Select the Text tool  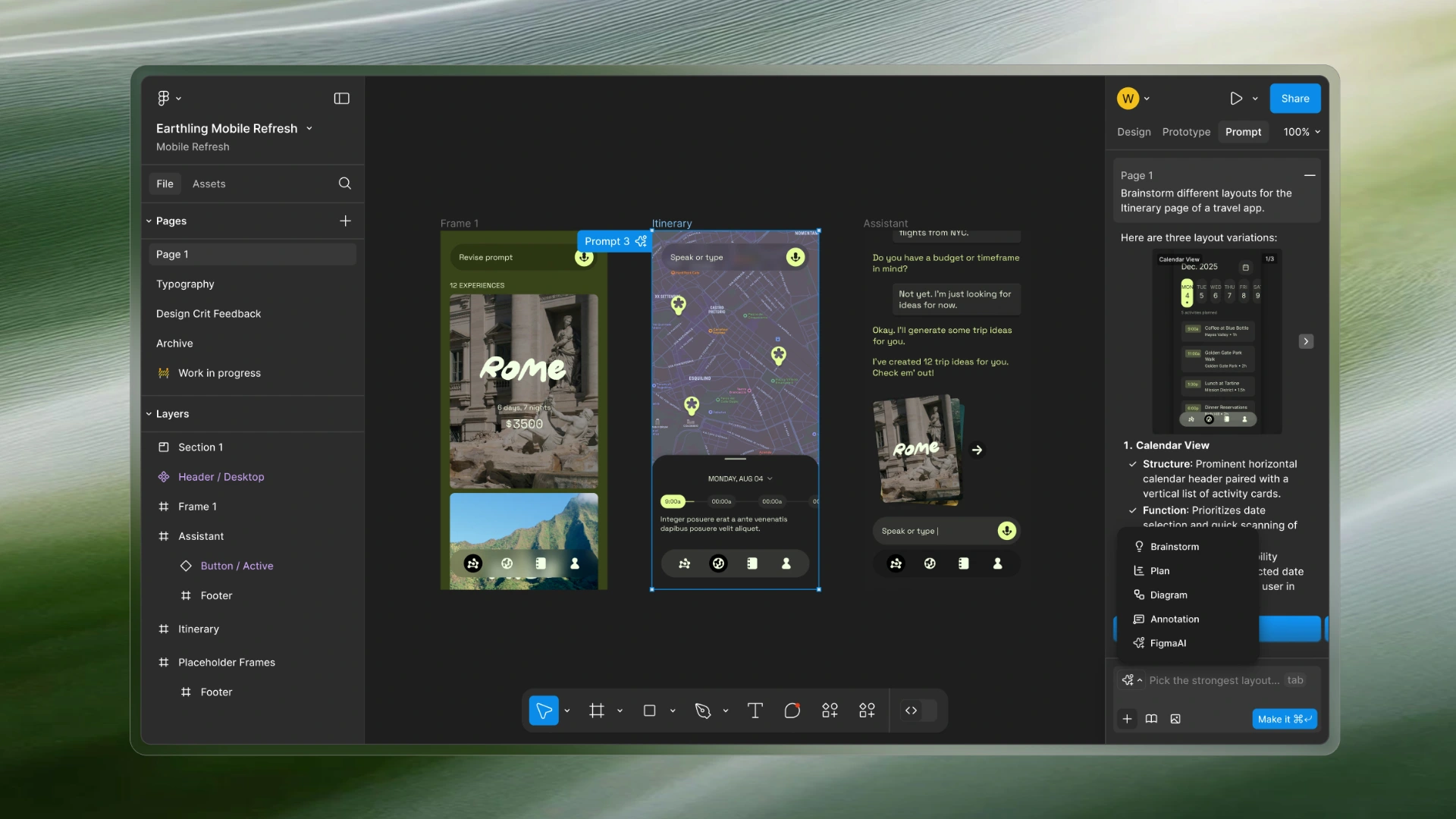755,711
